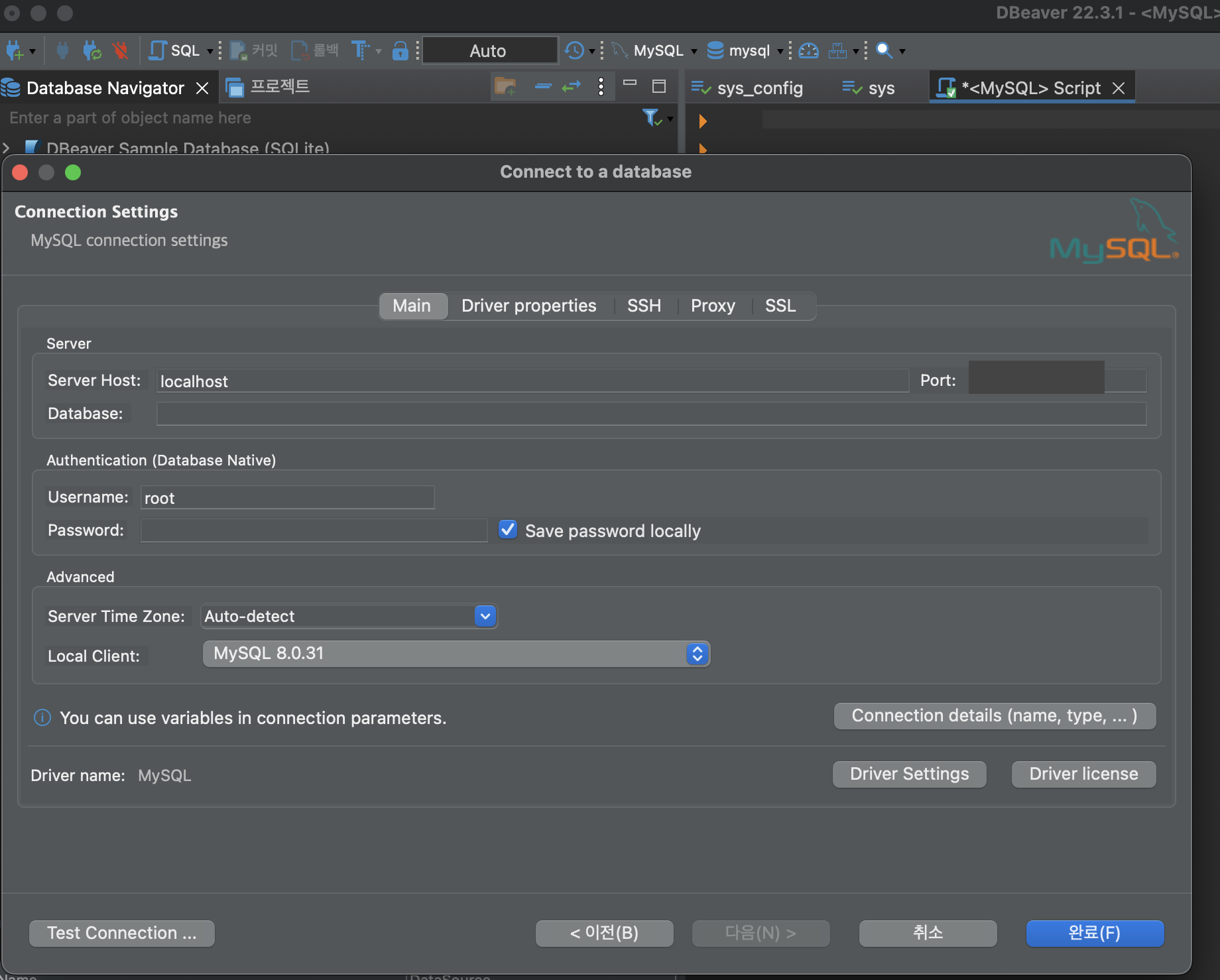Open the SSL tab

[780, 306]
